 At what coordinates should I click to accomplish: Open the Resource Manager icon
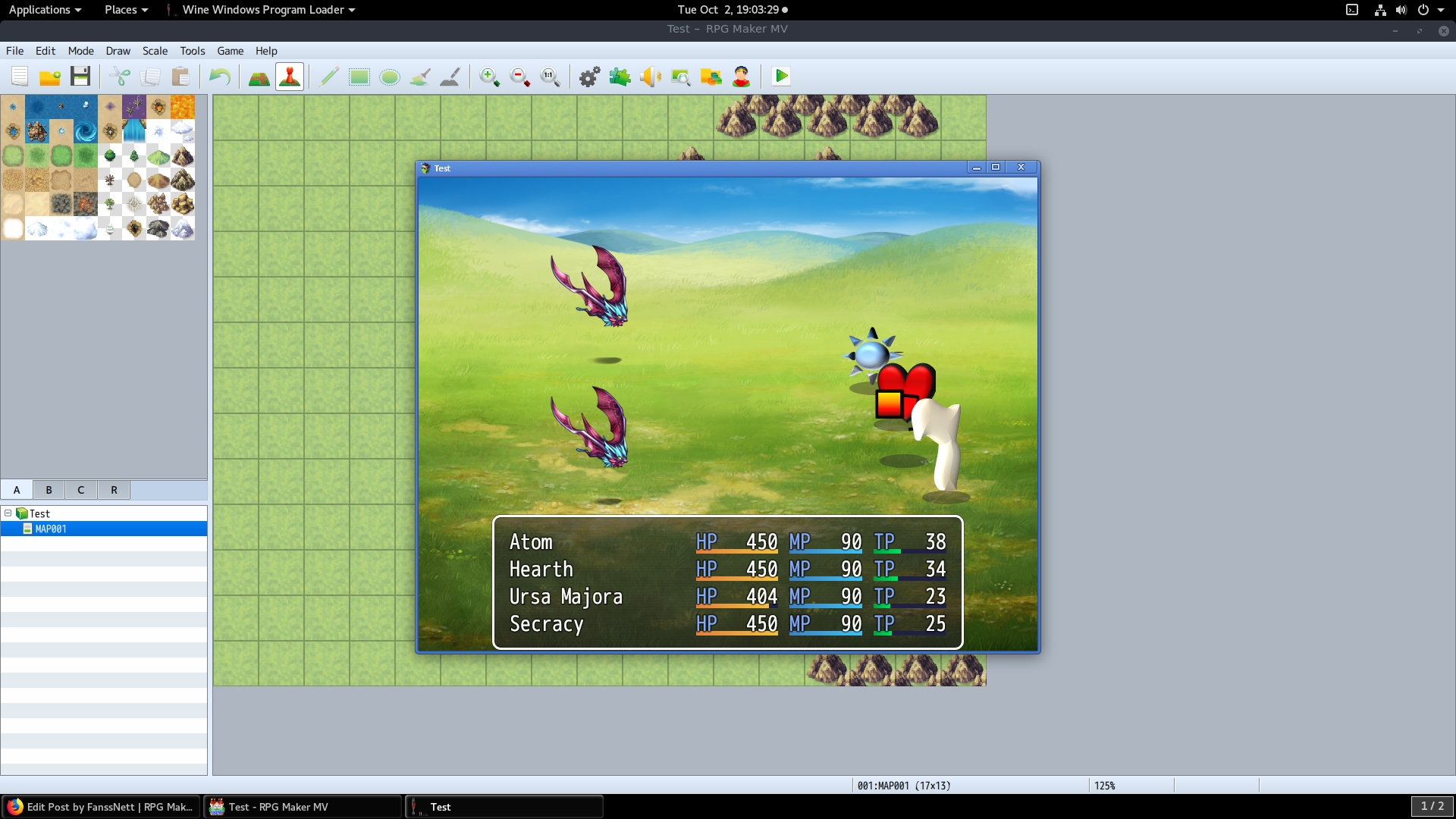pyautogui.click(x=711, y=77)
